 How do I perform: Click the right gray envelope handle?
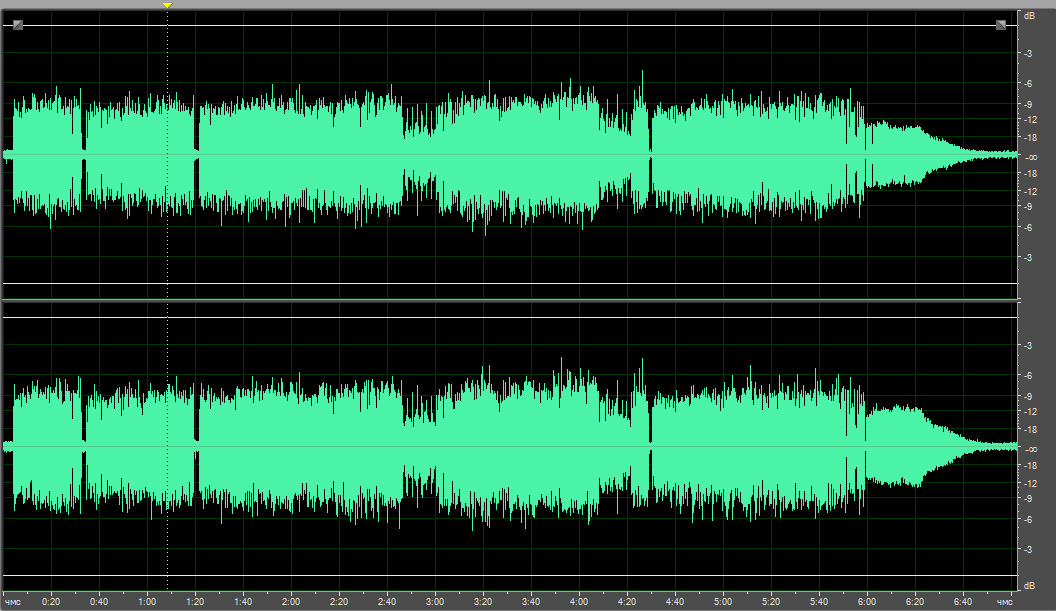click(1000, 25)
